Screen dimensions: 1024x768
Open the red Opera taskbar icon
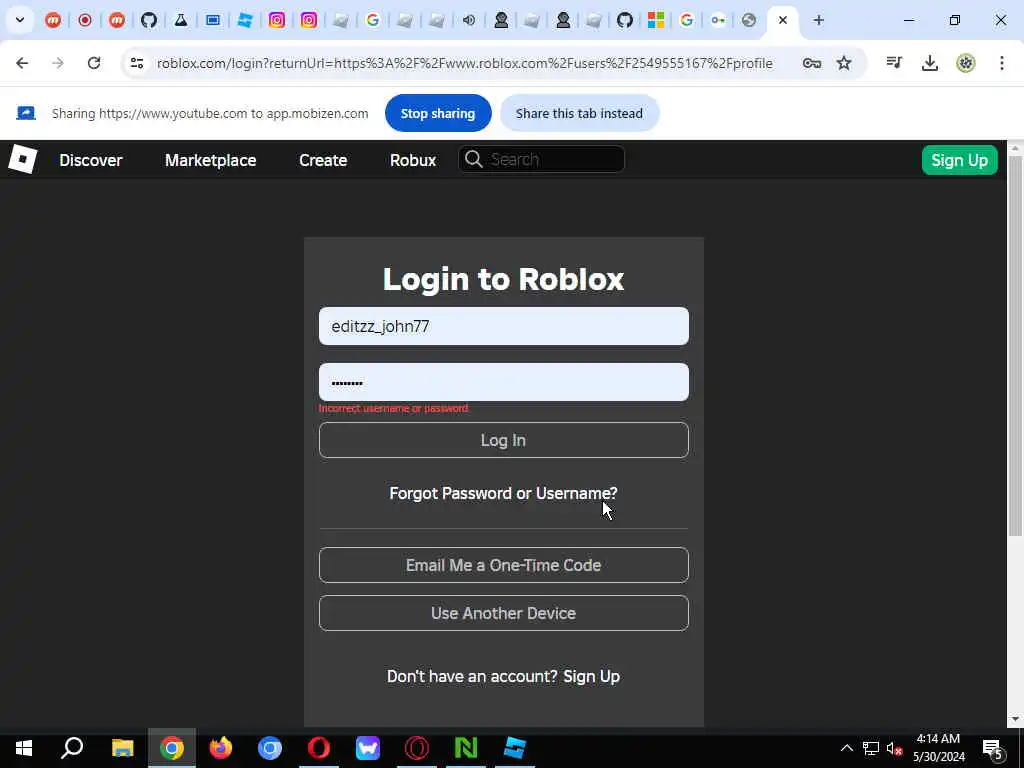pos(319,748)
